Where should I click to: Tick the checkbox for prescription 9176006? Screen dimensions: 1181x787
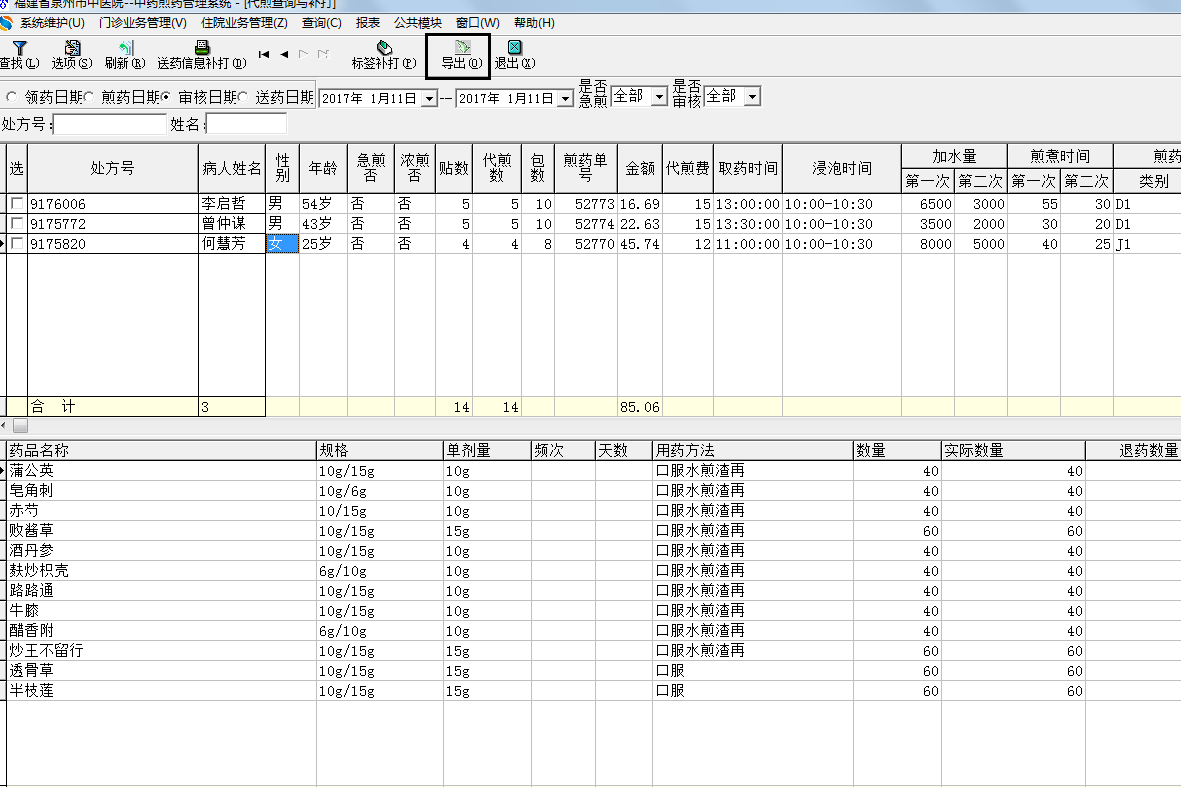pyautogui.click(x=17, y=204)
